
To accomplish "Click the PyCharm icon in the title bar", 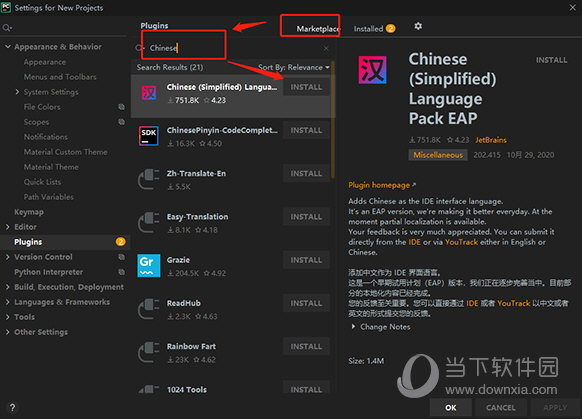I will click(6, 7).
